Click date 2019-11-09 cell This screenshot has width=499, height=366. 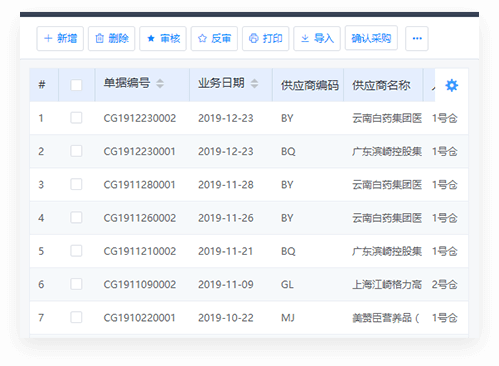226,285
